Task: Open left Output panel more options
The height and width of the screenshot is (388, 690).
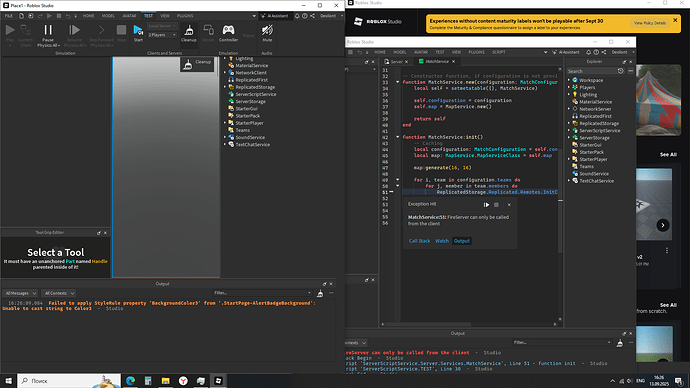Action: point(331,293)
